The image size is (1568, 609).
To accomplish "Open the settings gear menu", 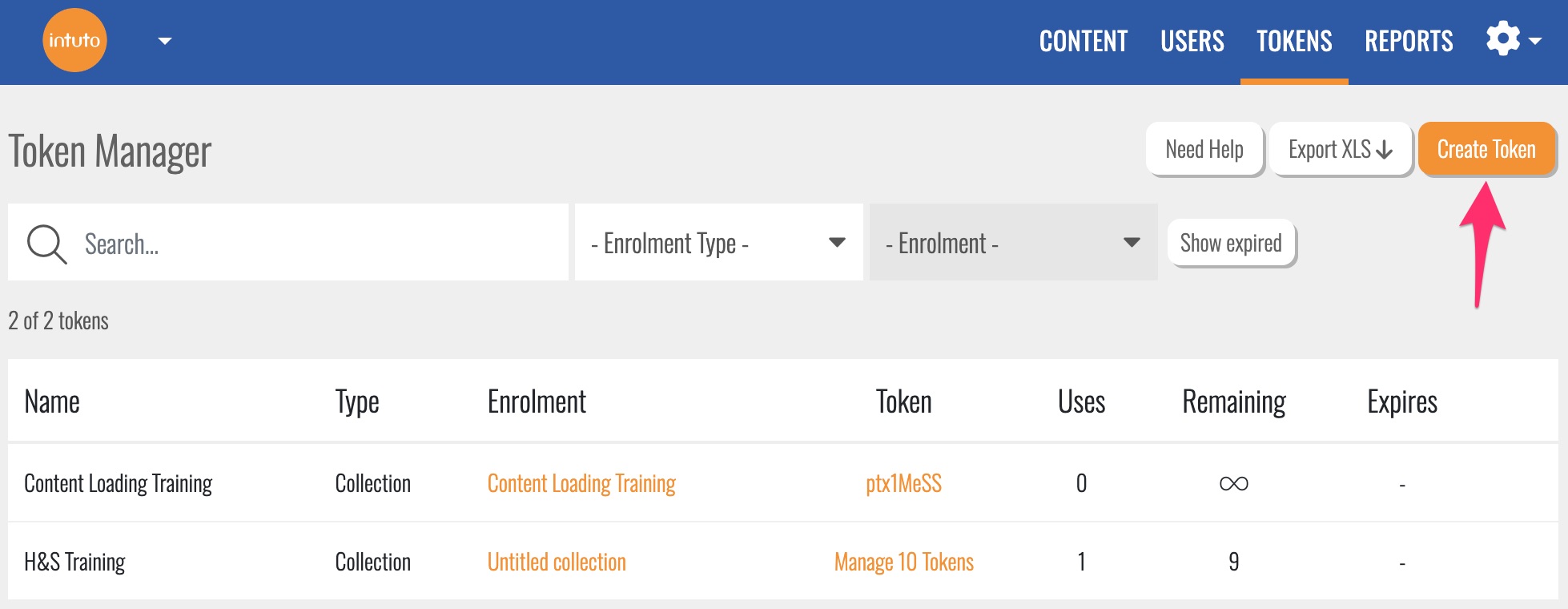I will pyautogui.click(x=1512, y=39).
